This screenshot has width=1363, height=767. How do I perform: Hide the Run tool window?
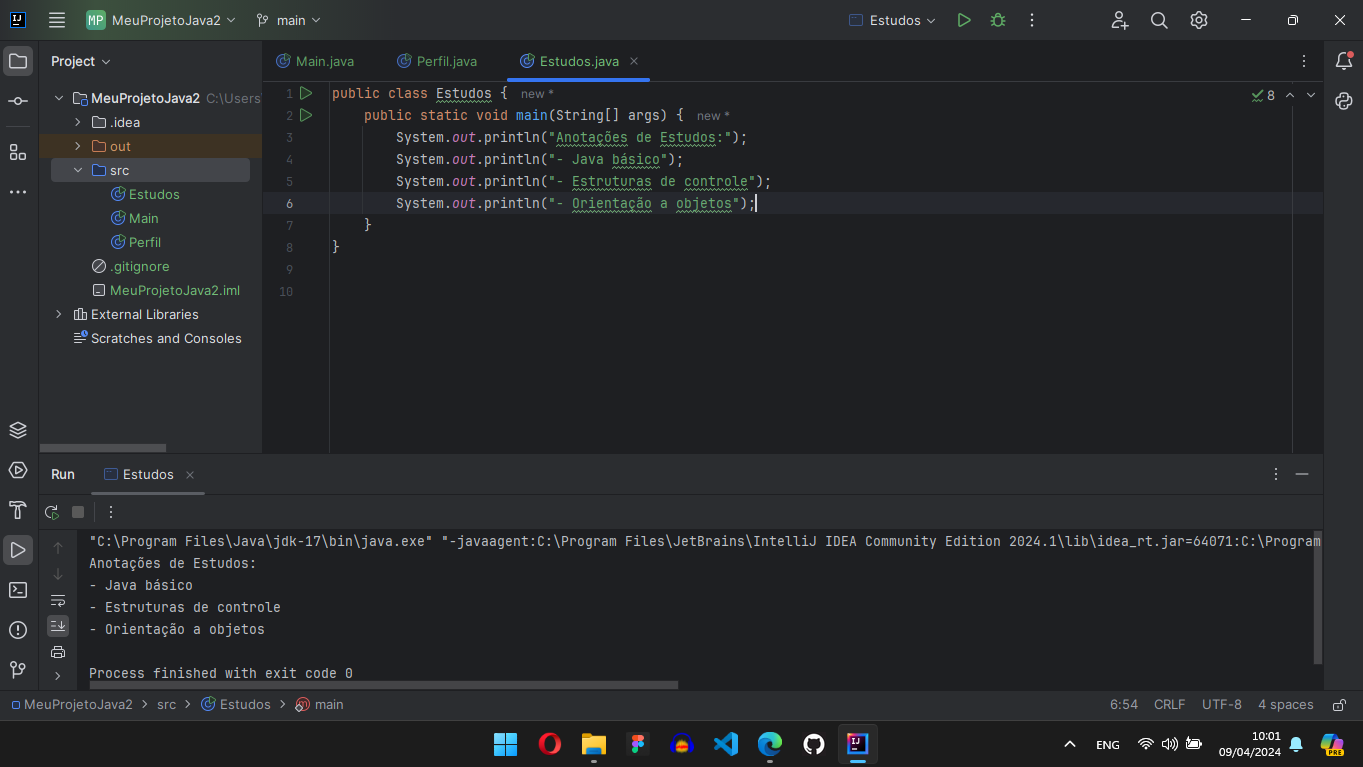(x=1302, y=474)
